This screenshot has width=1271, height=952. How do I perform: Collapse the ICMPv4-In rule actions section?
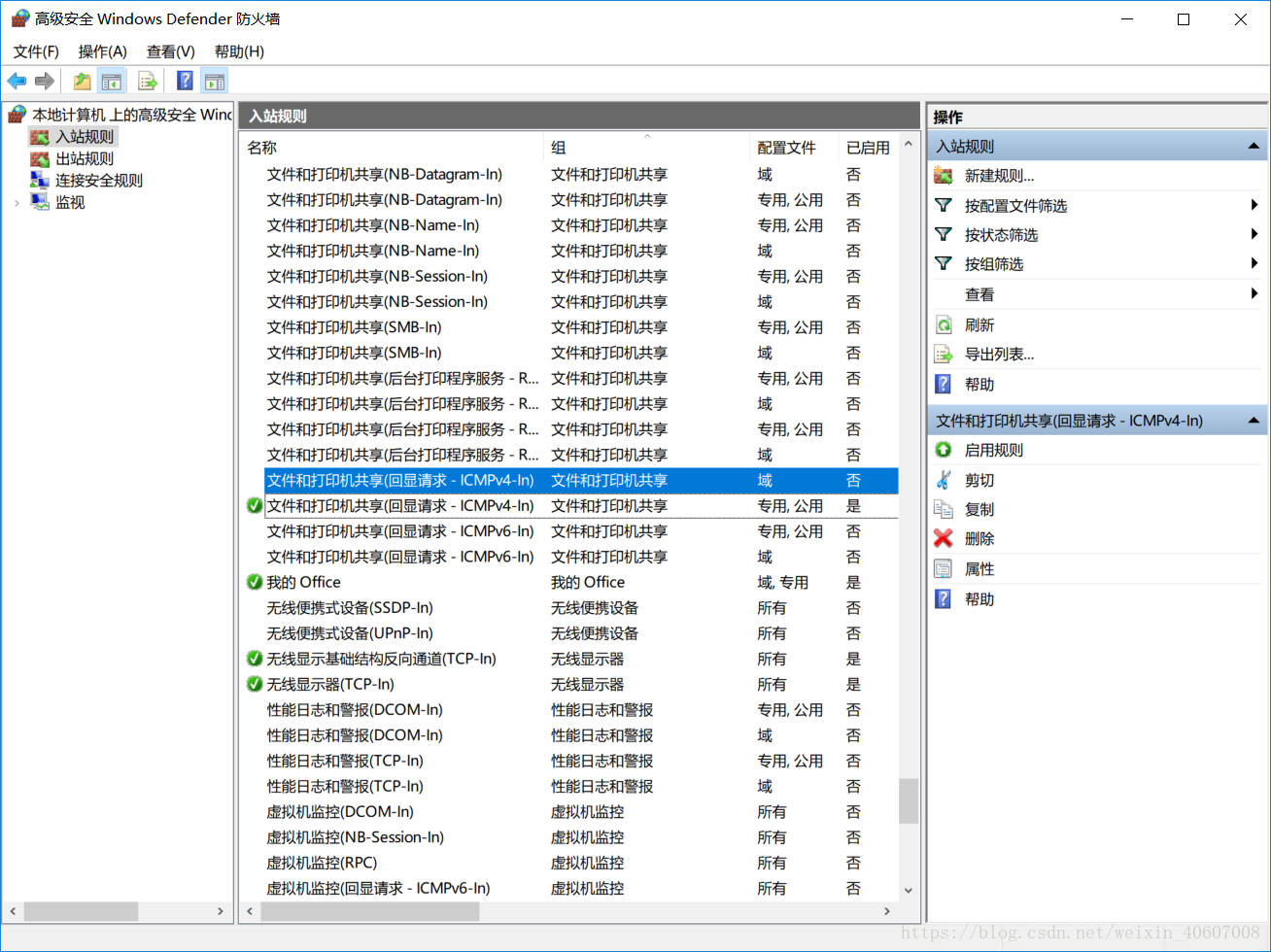coord(1254,421)
